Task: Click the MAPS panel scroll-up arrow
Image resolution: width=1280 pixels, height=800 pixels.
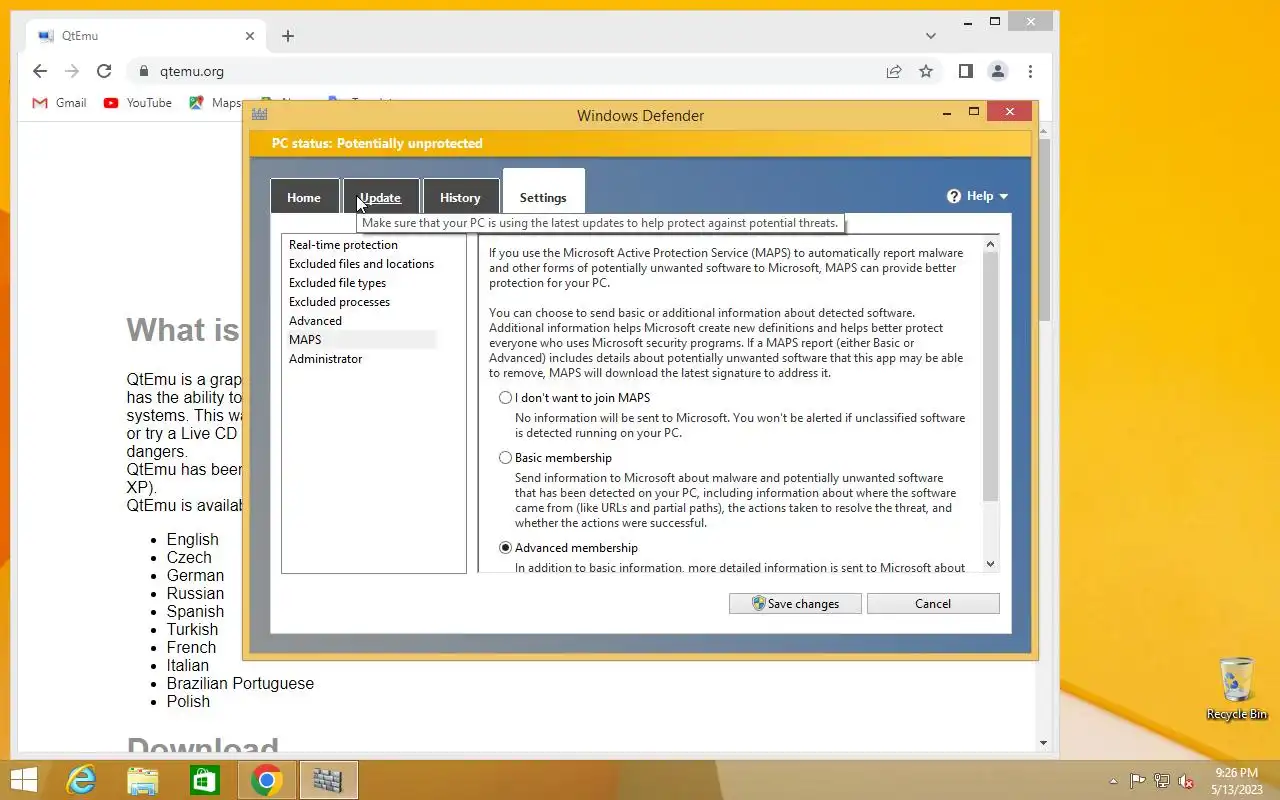Action: click(990, 244)
